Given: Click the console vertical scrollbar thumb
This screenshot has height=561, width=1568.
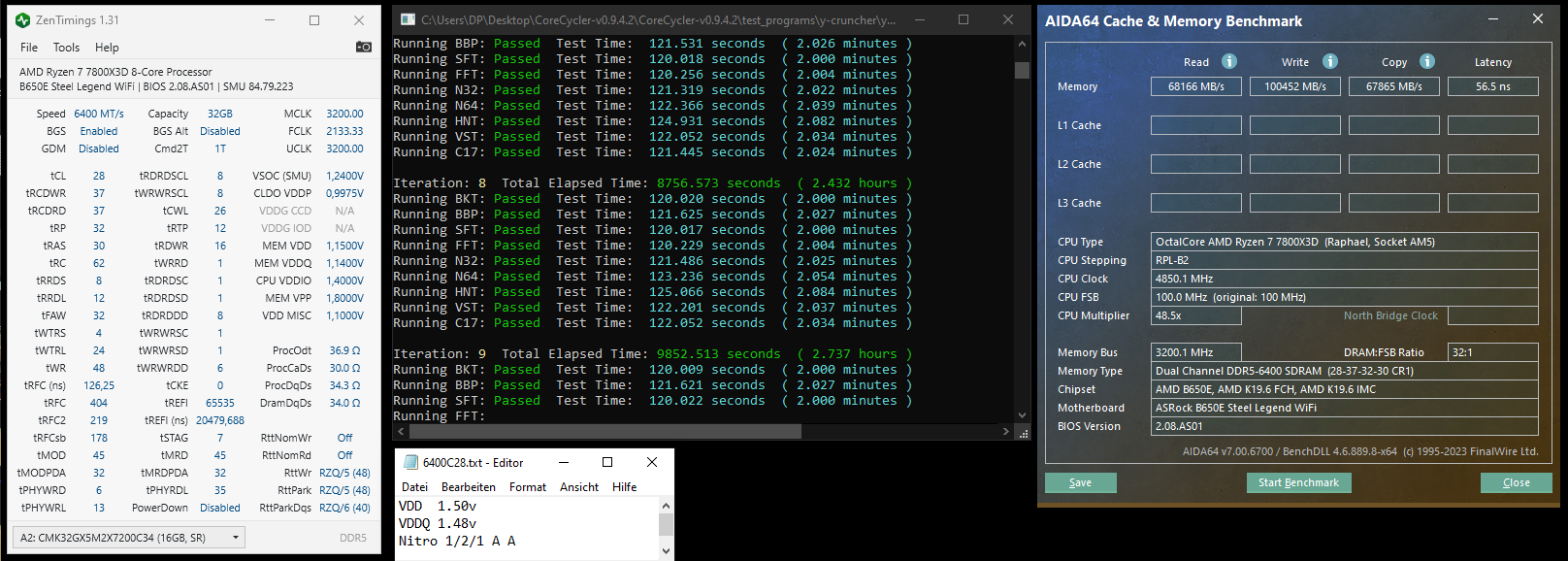Looking at the screenshot, I should pyautogui.click(x=1022, y=70).
